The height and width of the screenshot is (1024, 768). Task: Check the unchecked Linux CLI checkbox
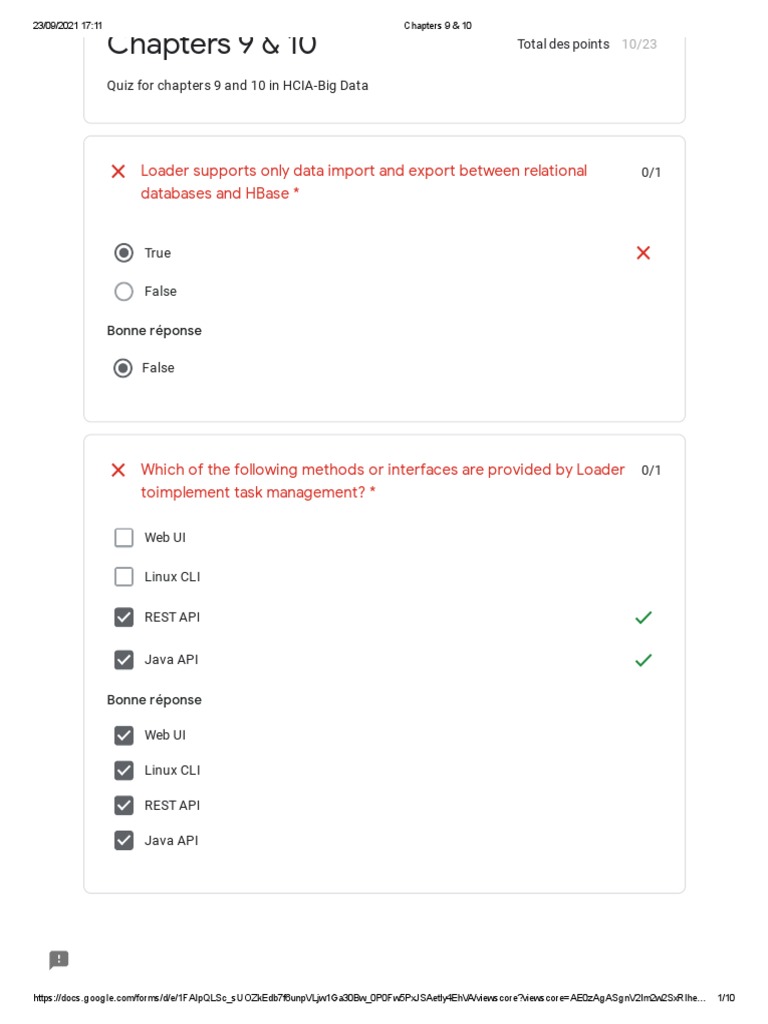pos(124,577)
